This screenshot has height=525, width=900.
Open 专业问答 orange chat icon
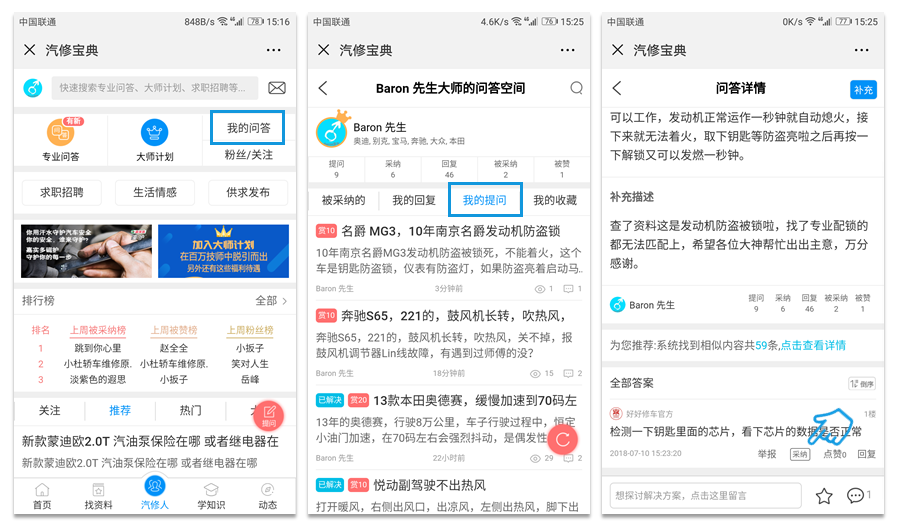click(61, 133)
